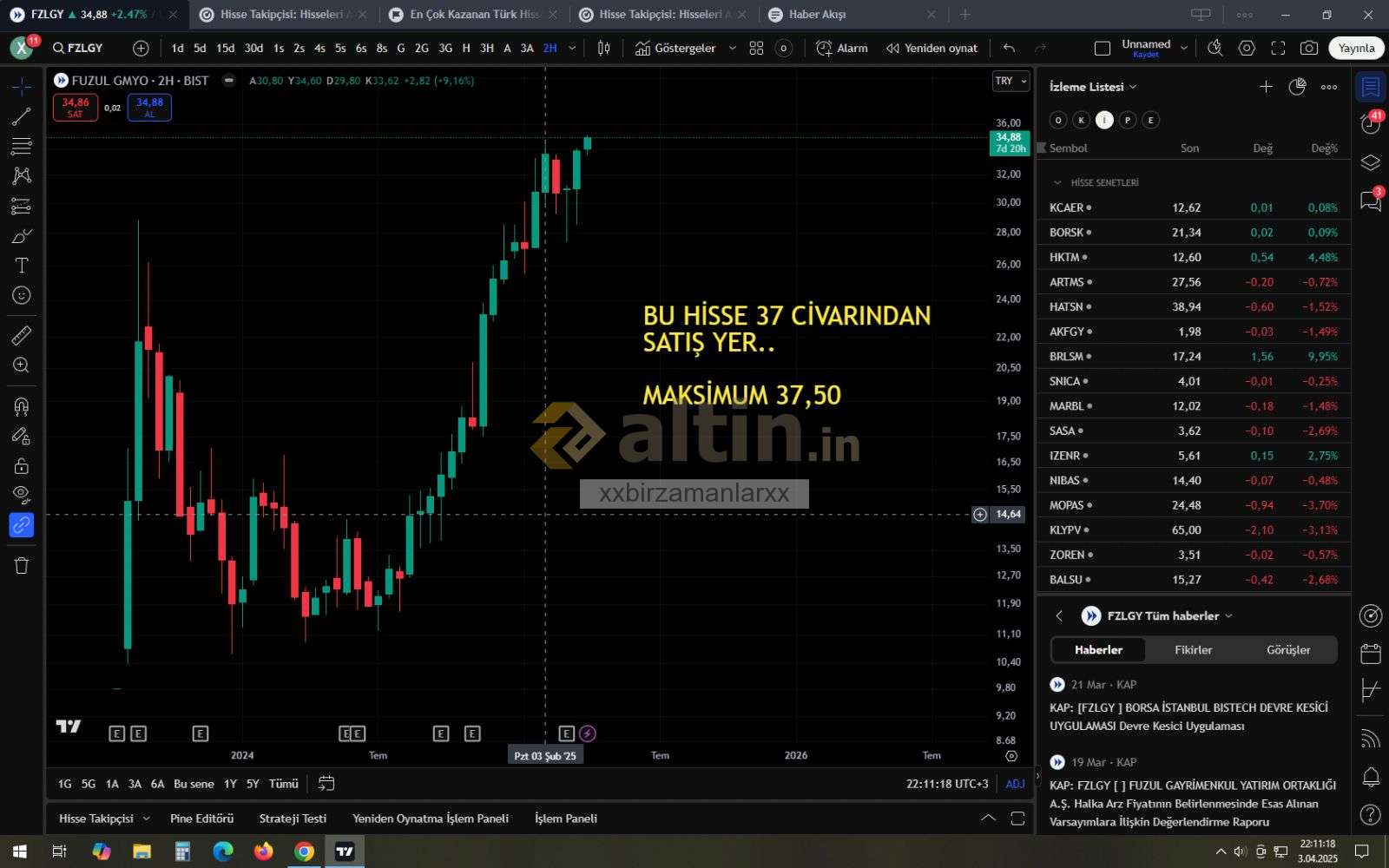Open Firefox from the Windows taskbar
Image resolution: width=1389 pixels, height=868 pixels.
click(263, 852)
